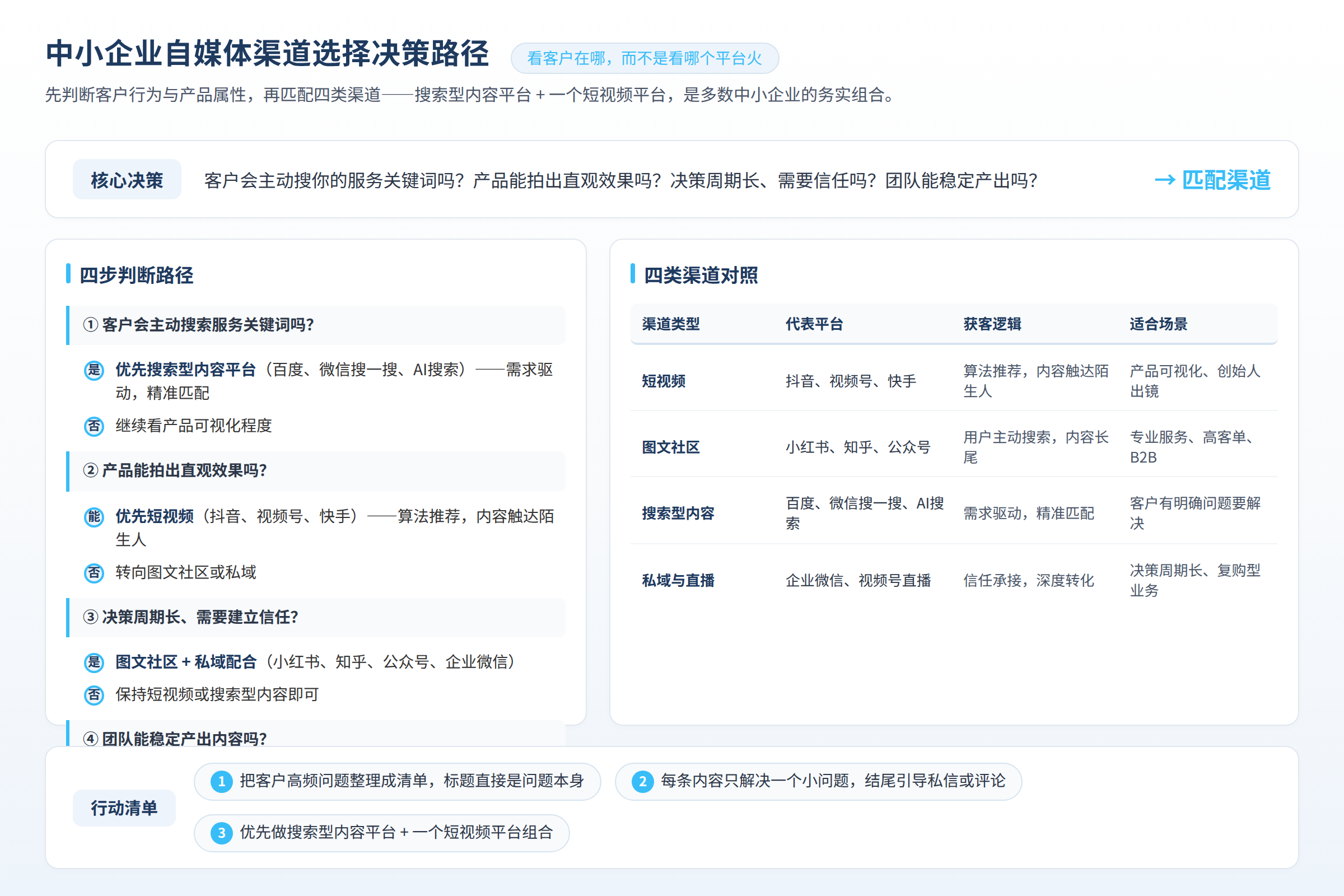The image size is (1344, 896).
Task: Click number 3 circle in 行动清单
Action: tap(222, 833)
